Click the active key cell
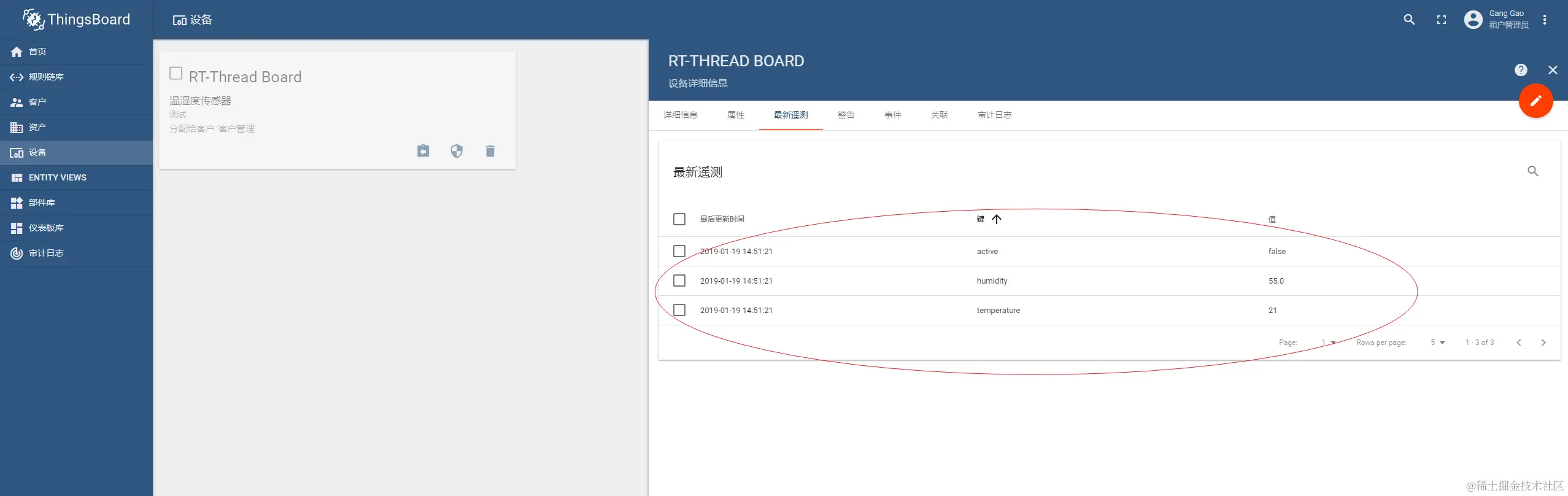The image size is (1568, 496). (x=987, y=251)
